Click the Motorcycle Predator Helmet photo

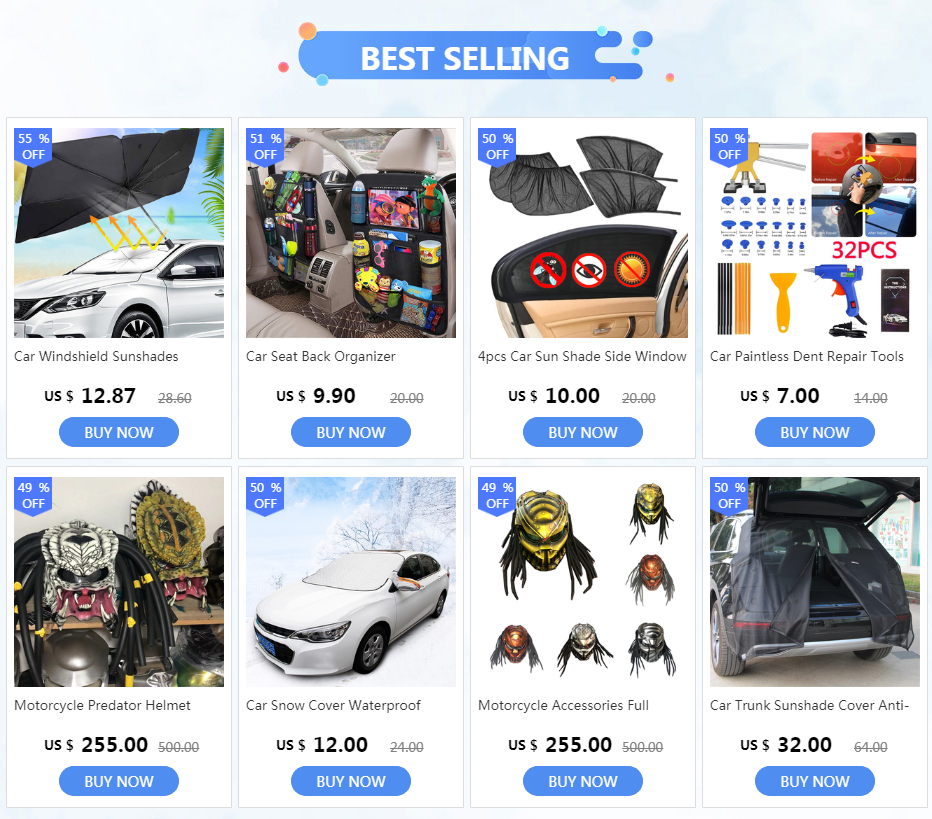pyautogui.click(x=119, y=582)
